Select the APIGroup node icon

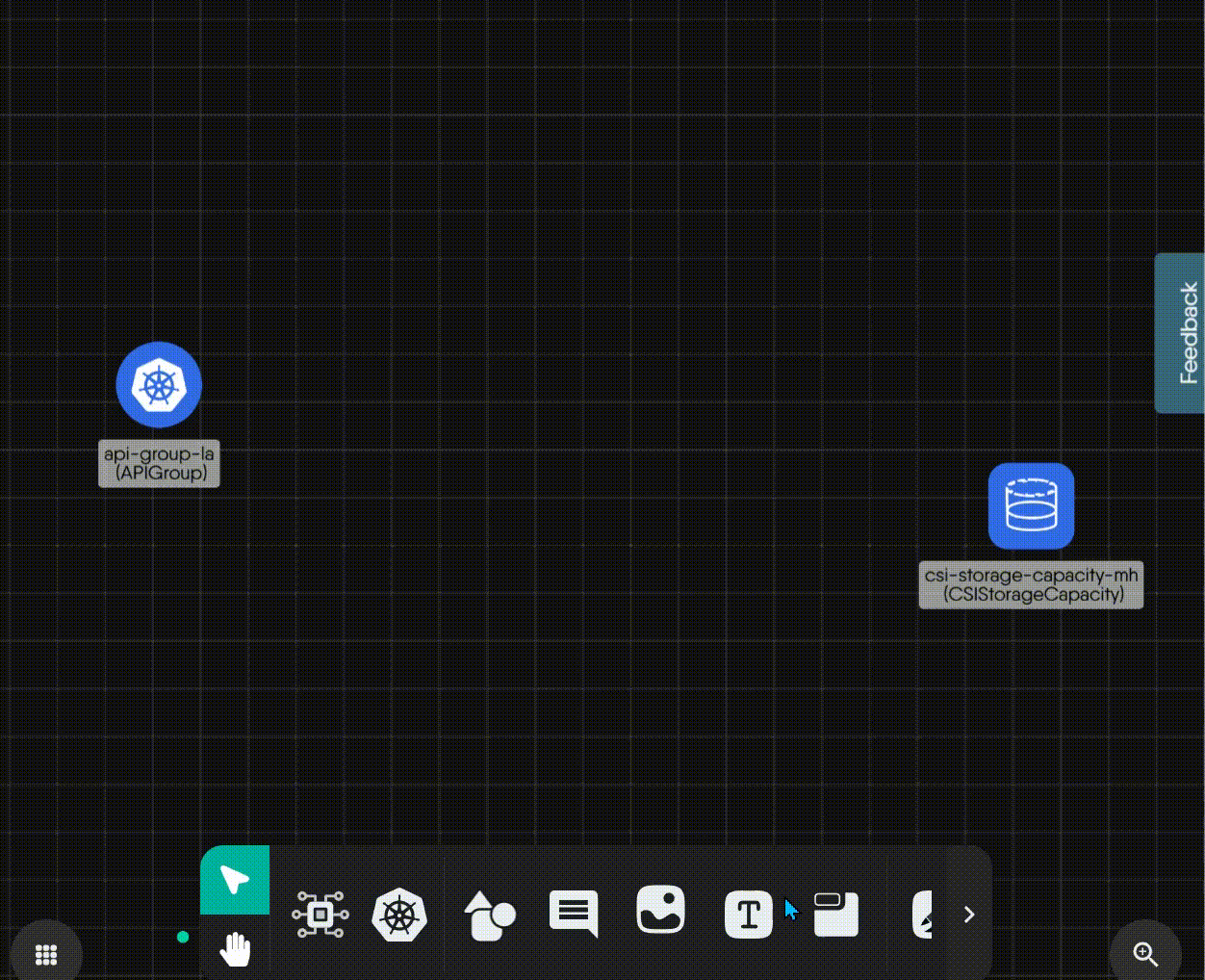(159, 385)
